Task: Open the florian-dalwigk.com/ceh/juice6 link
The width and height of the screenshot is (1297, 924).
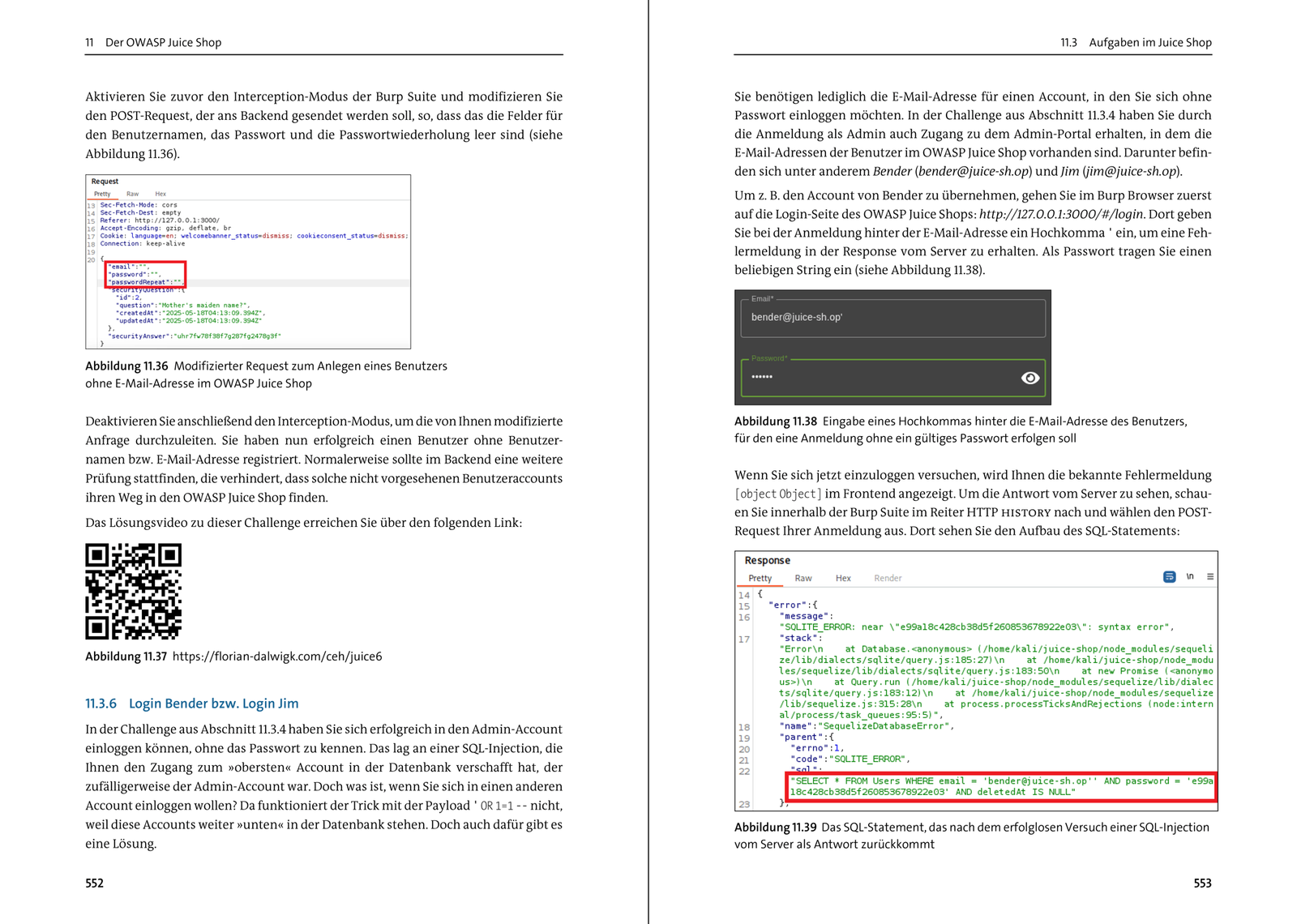Action: point(277,657)
